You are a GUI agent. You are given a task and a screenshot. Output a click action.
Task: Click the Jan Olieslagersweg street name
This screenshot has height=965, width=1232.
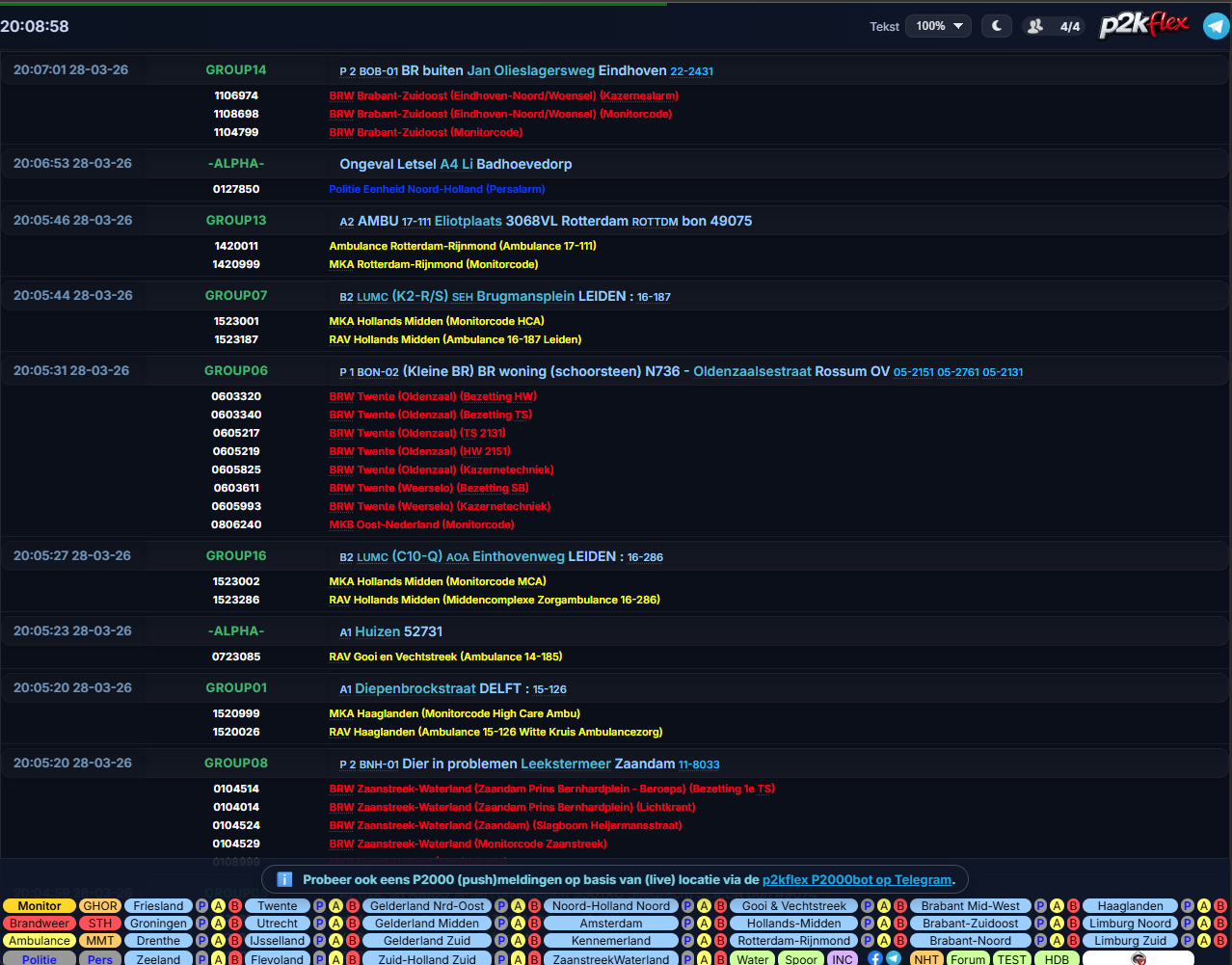point(530,70)
